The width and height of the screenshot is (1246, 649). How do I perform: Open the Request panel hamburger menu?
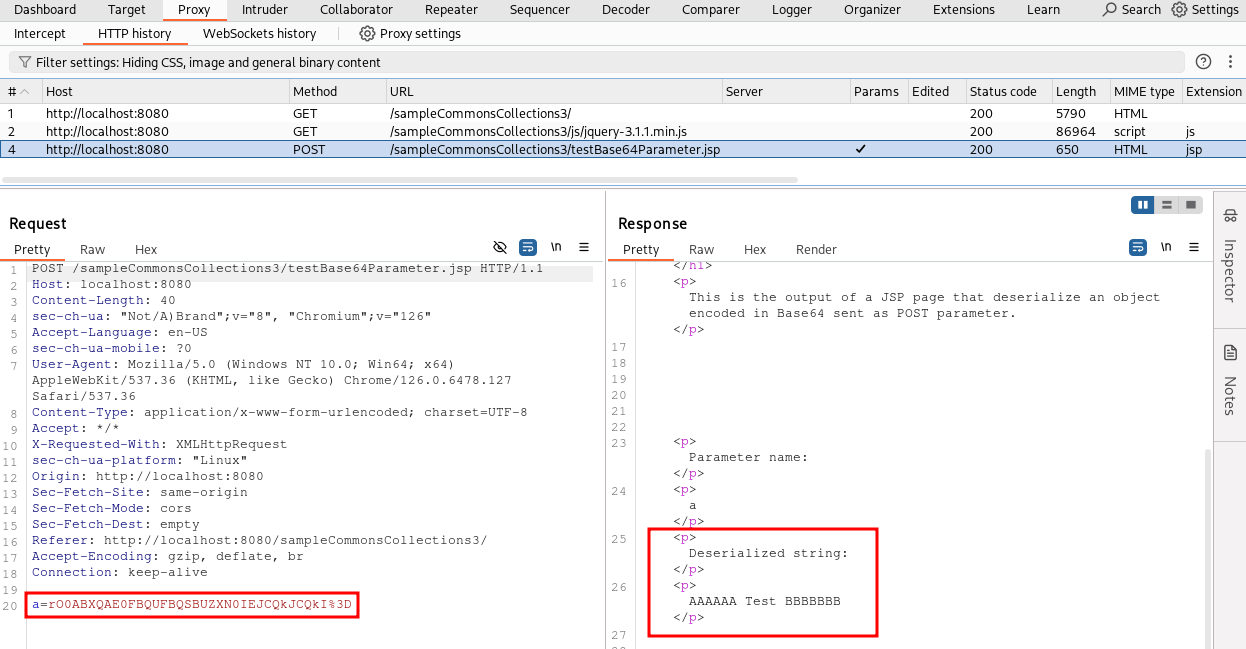[x=584, y=247]
